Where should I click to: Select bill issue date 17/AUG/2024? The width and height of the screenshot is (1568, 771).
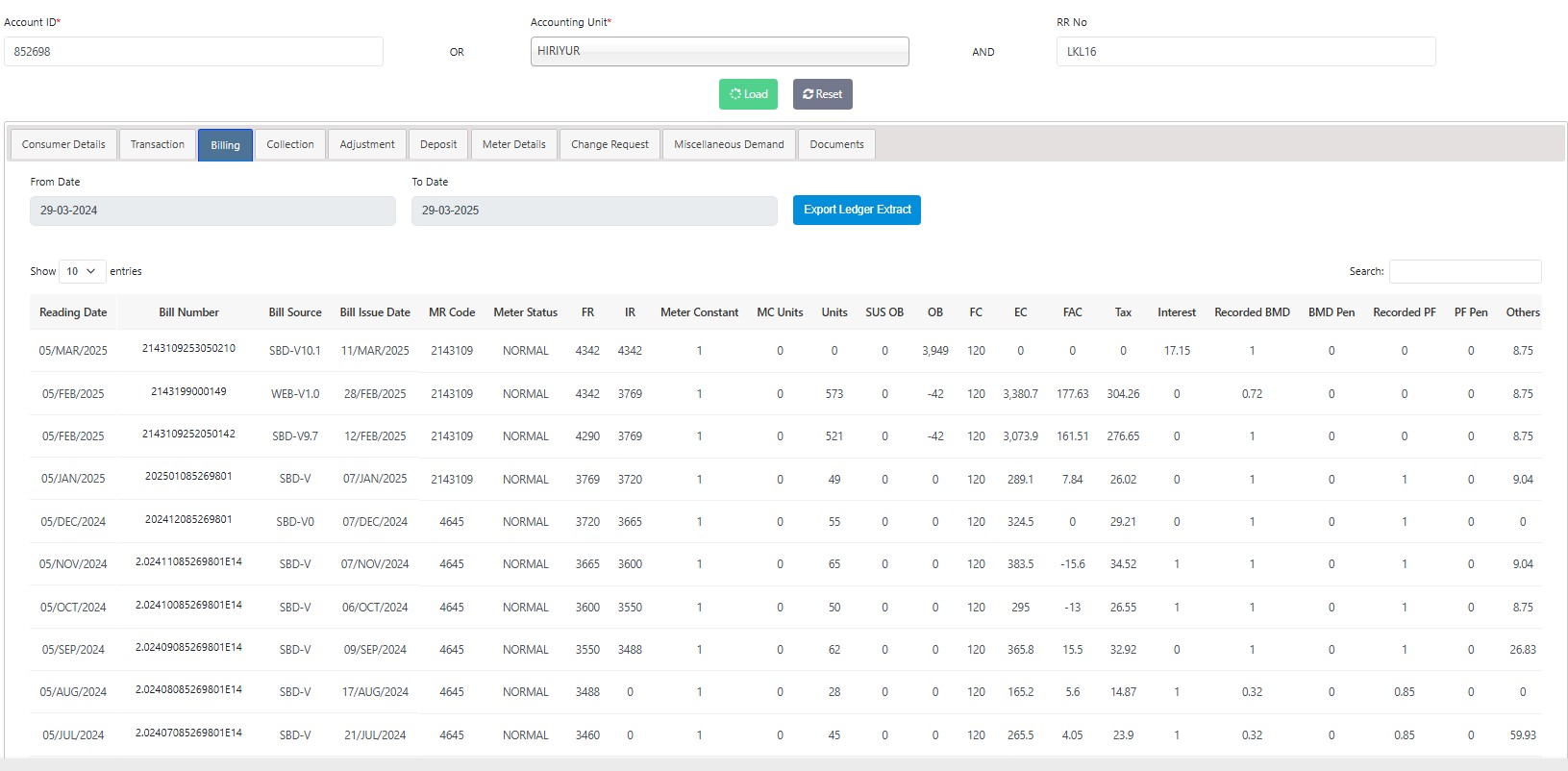(375, 692)
